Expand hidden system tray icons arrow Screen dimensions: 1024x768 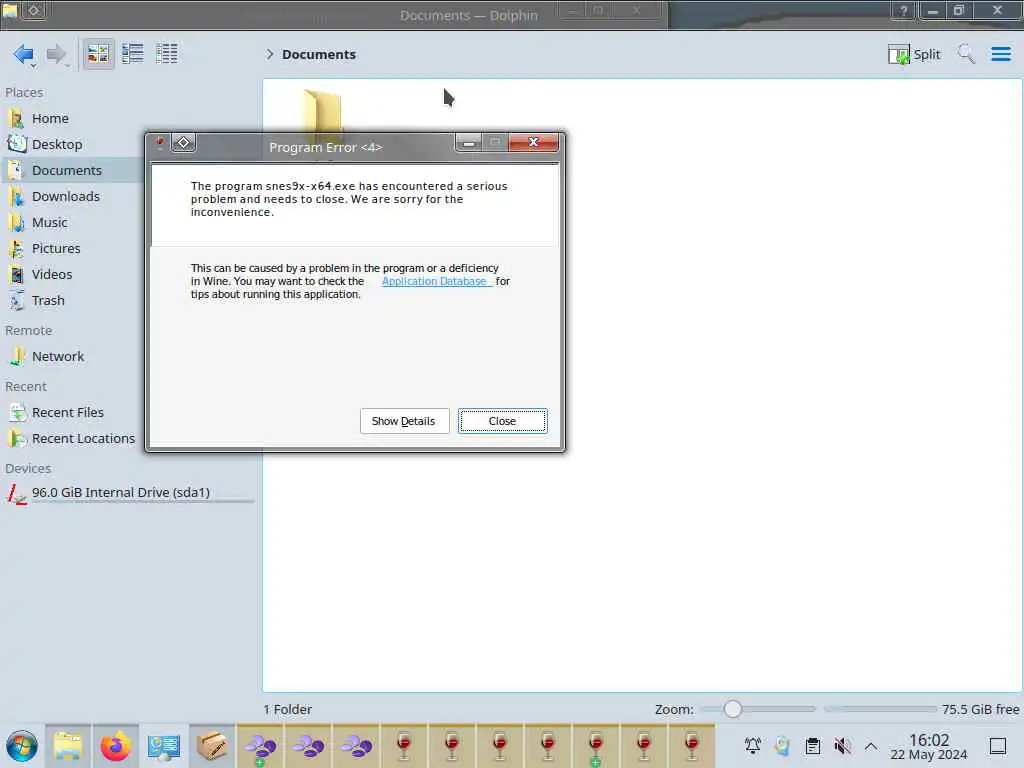871,746
